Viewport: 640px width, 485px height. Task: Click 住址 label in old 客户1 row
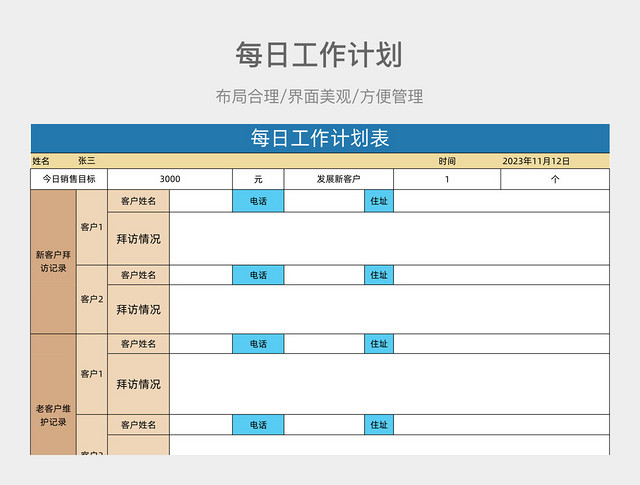coord(379,344)
